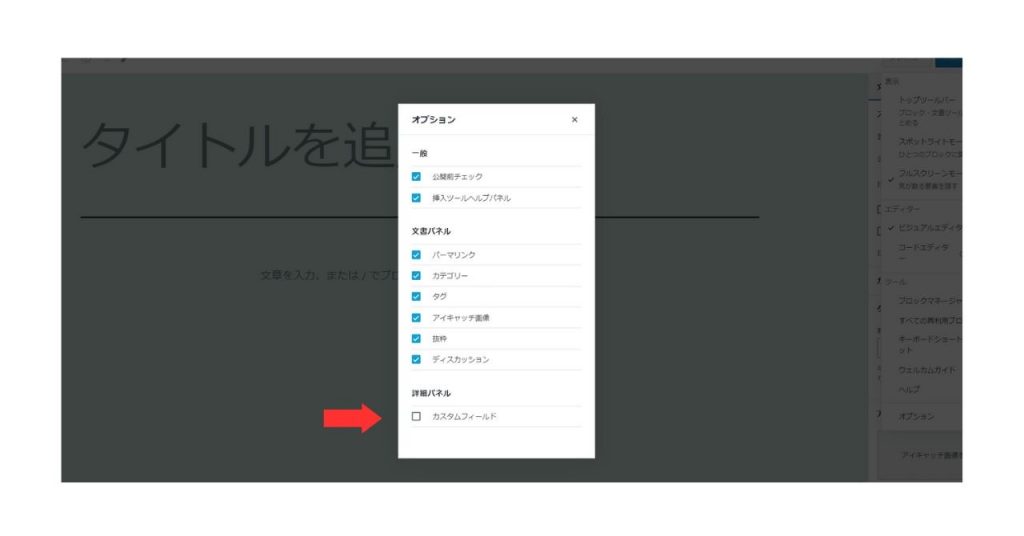1024x536 pixels.
Task: Click the 文書パネル section heading
Action: click(431, 231)
